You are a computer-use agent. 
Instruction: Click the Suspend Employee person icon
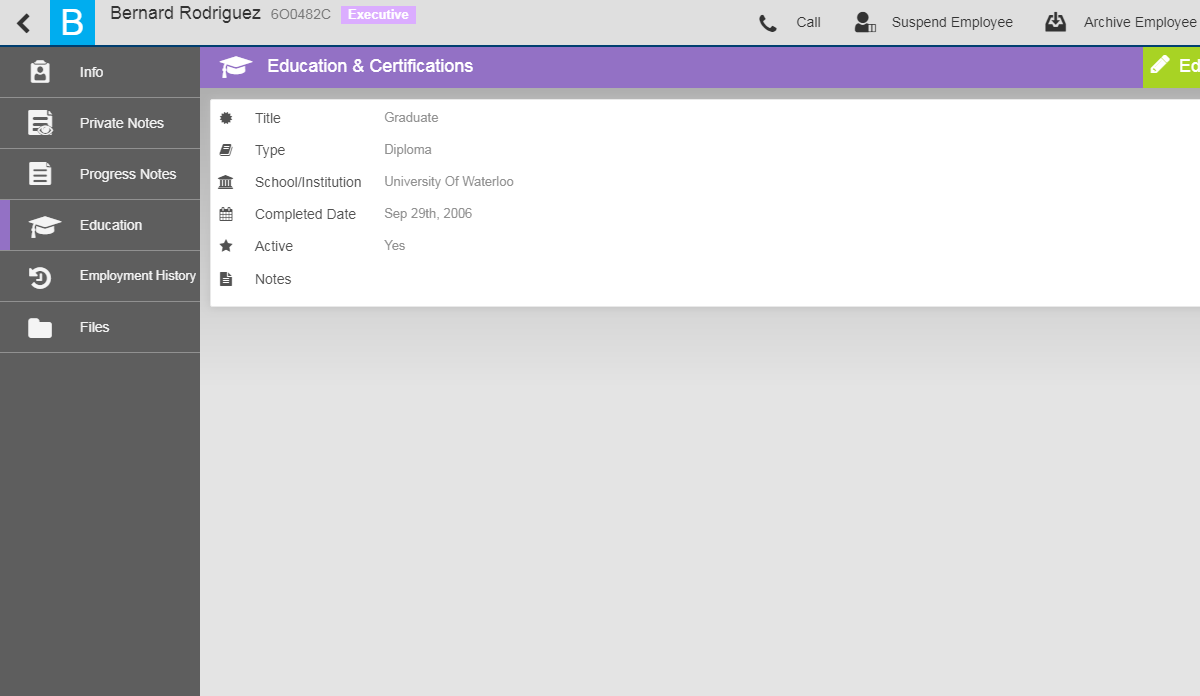865,22
